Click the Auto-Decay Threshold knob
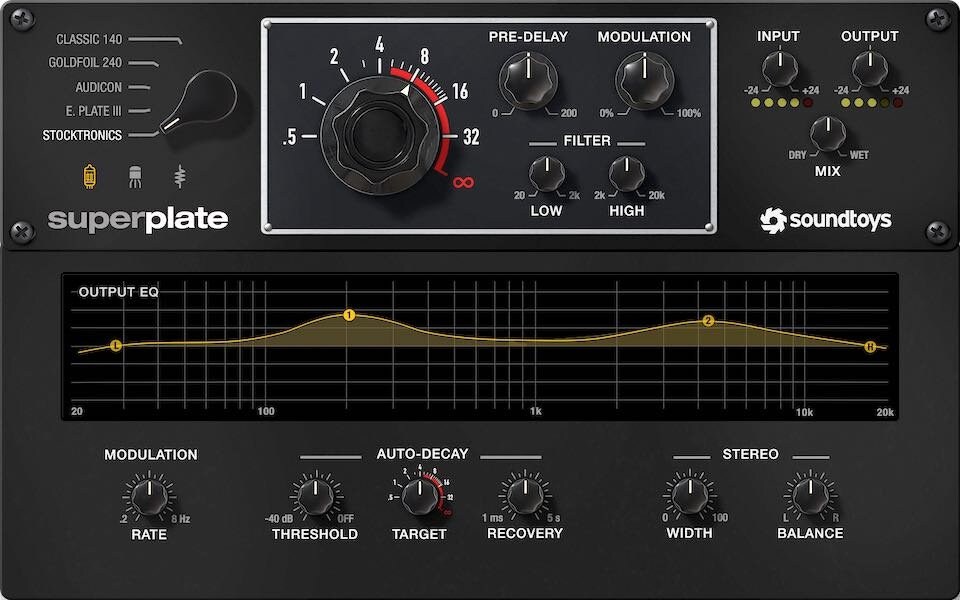This screenshot has height=600, width=960. (315, 497)
